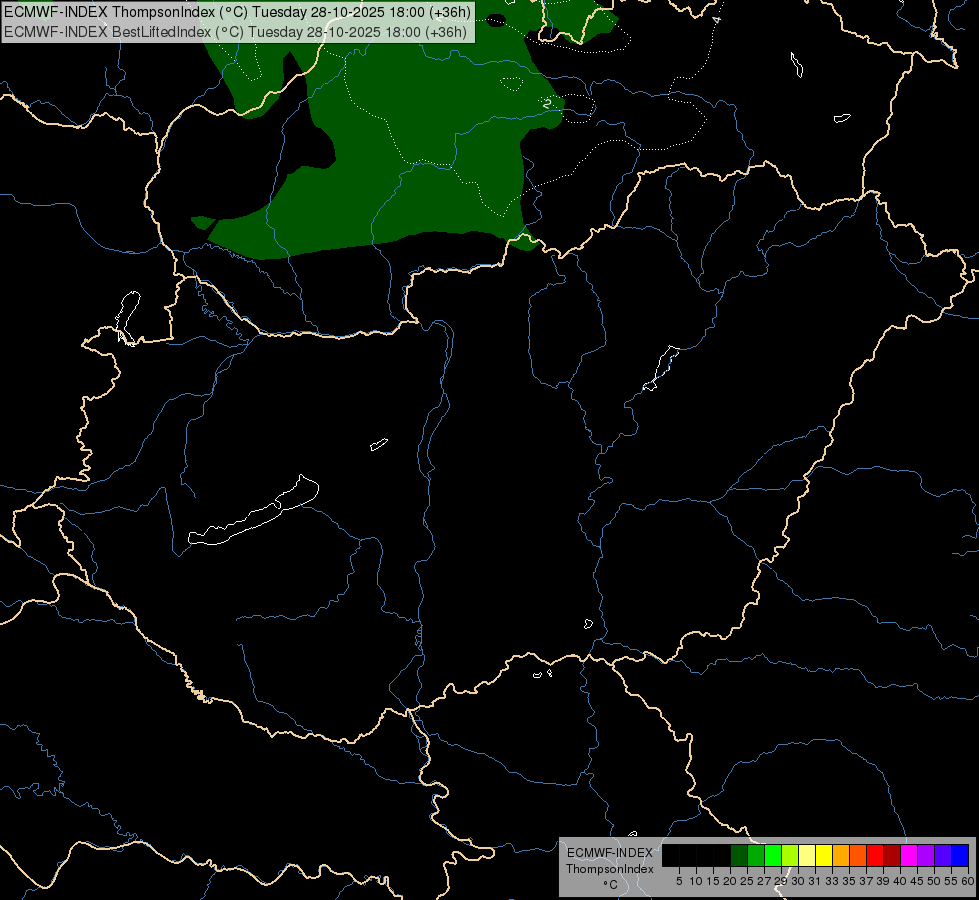Select the red 37–39 legend swatch
The height and width of the screenshot is (900, 979).
point(875,855)
